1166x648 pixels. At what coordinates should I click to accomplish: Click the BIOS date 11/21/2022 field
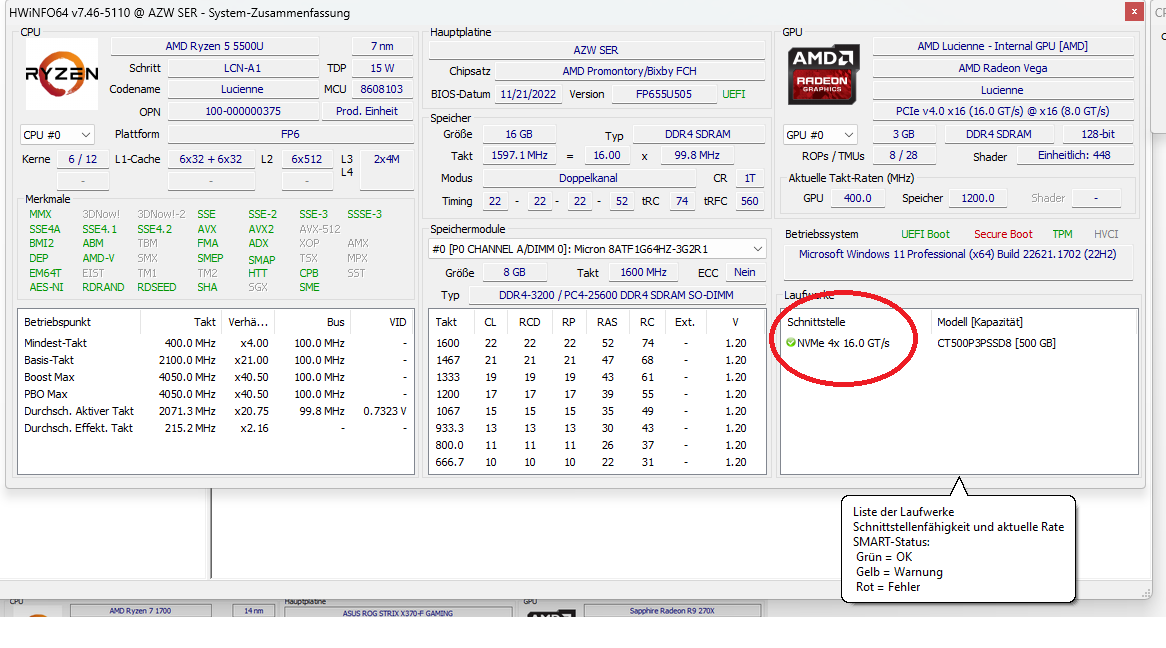528,94
